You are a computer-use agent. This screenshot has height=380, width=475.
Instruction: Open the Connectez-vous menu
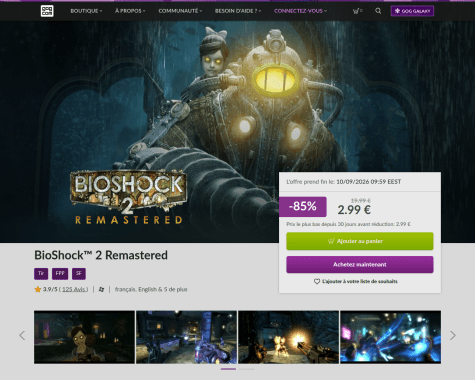tap(300, 11)
